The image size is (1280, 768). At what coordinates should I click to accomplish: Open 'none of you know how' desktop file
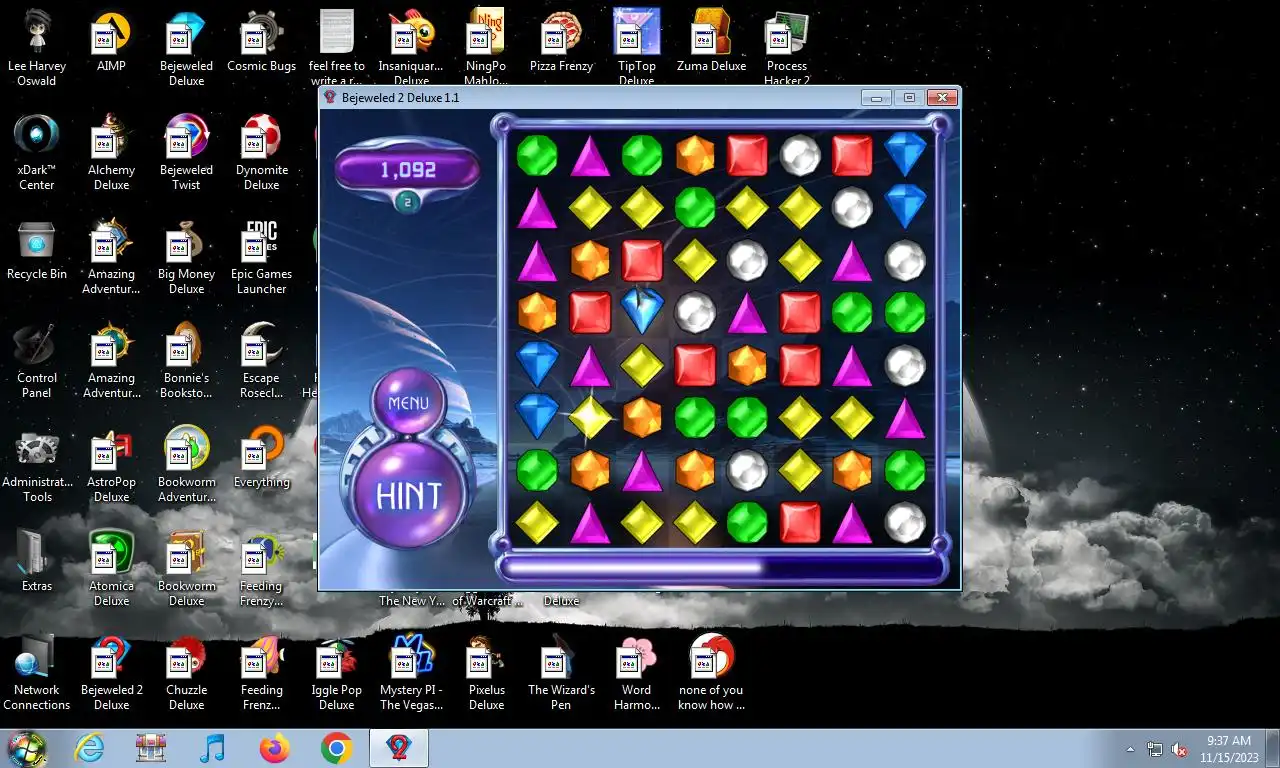coord(711,672)
